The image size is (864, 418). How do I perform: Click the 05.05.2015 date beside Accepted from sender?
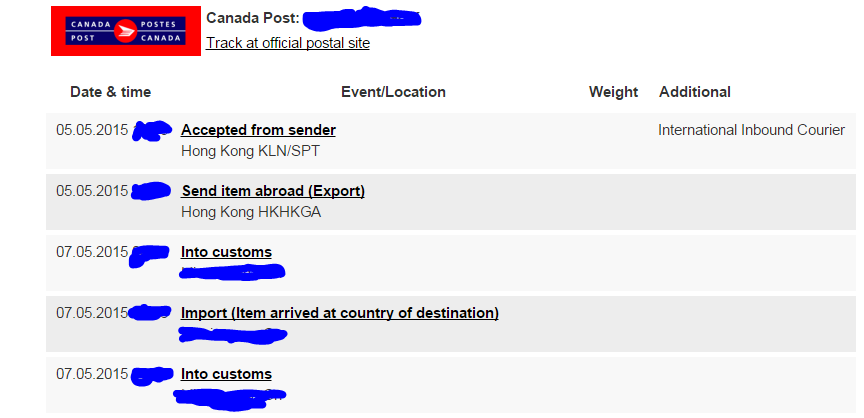[92, 130]
